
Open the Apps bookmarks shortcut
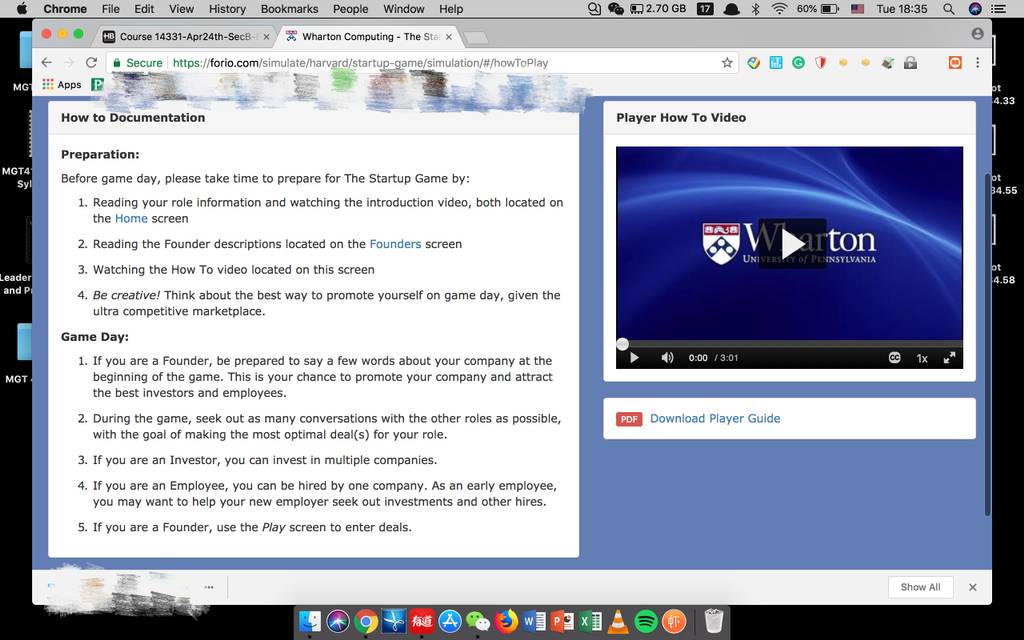point(62,84)
